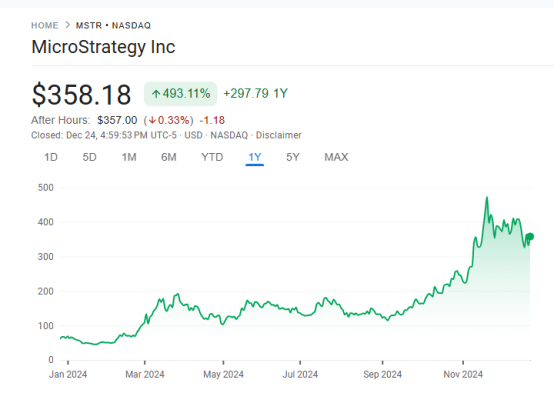Viewport: 554px width, 393px height.
Task: Click the up arrow in percentage badge
Action: click(x=156, y=94)
